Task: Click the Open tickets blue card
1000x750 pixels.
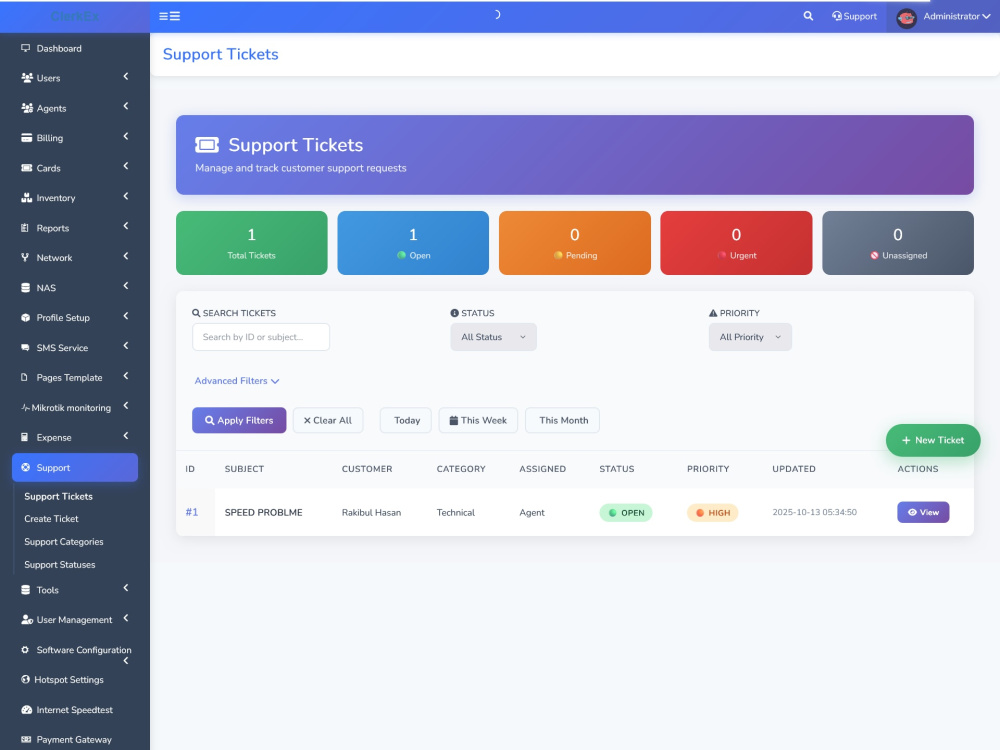Action: [413, 243]
